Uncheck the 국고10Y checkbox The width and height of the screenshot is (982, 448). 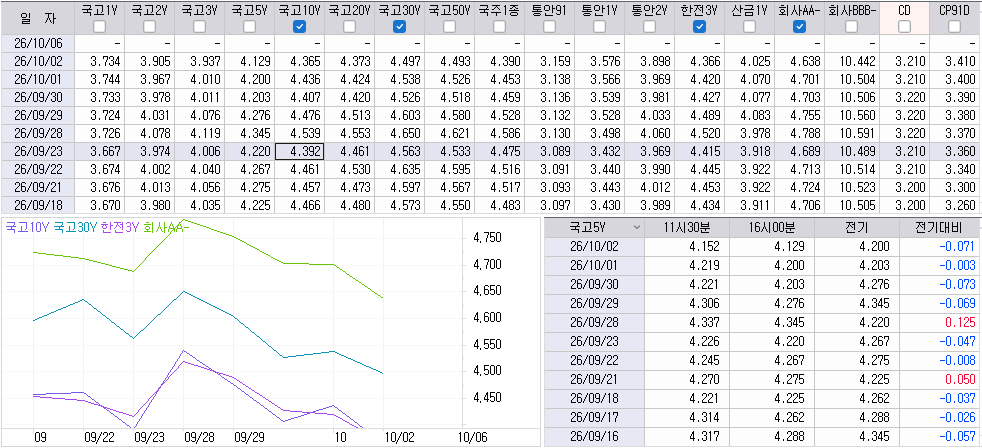299,26
